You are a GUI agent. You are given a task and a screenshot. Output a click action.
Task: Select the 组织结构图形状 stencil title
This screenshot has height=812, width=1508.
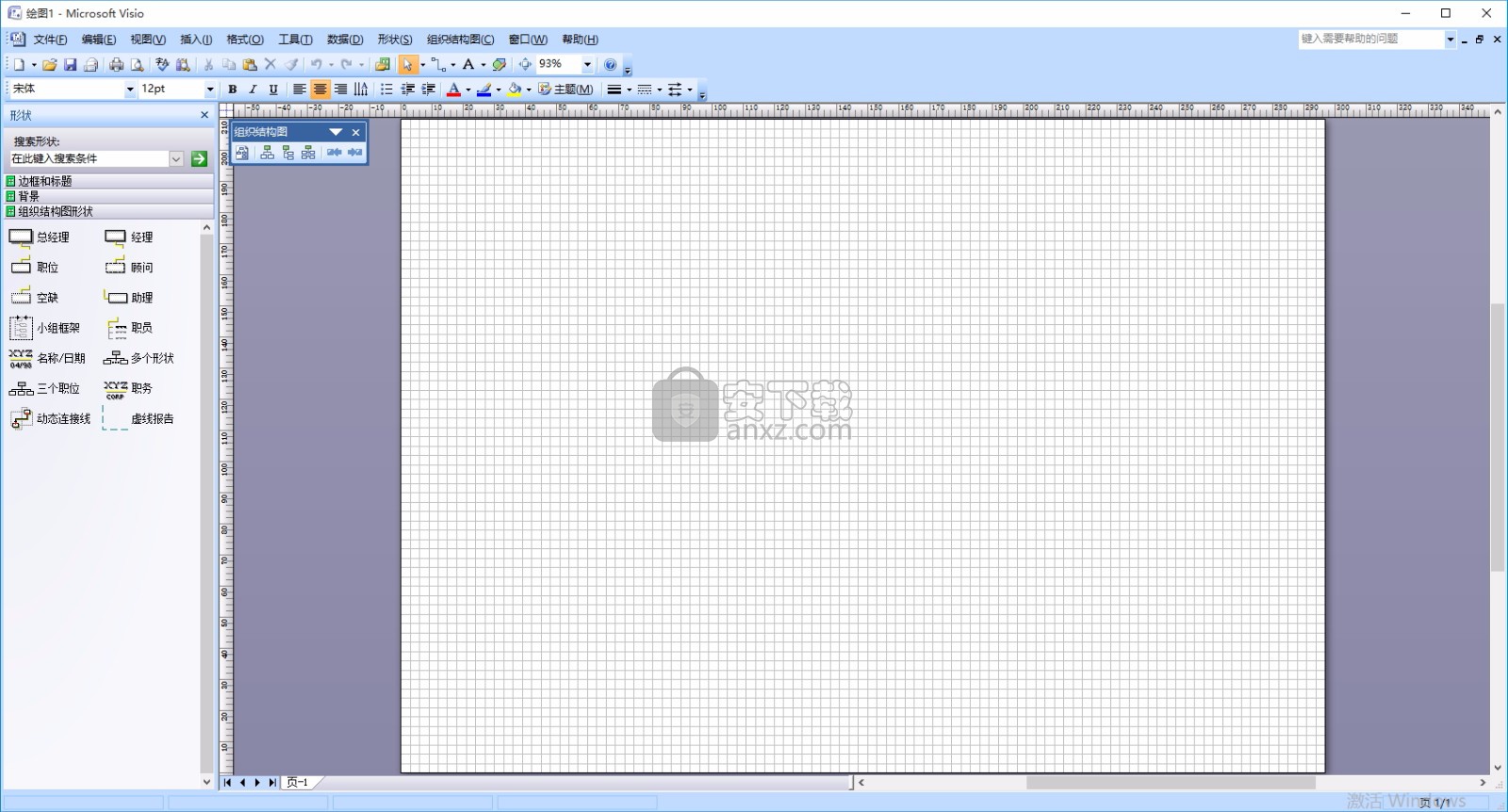(108, 211)
